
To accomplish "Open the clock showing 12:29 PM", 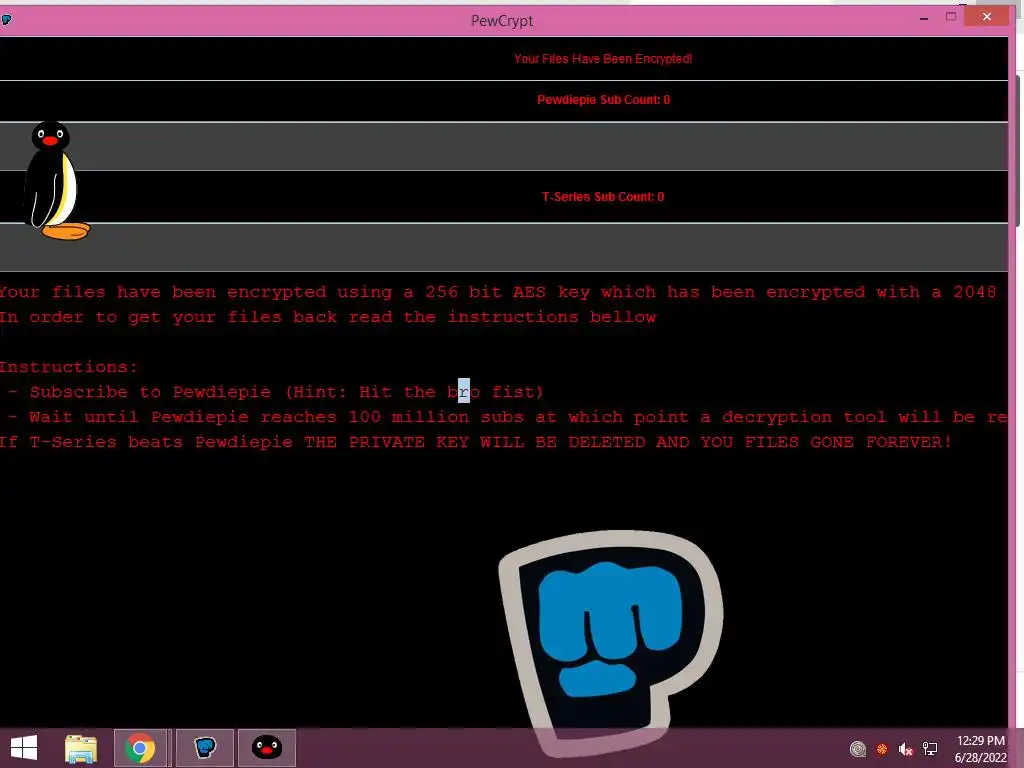I will click(980, 749).
